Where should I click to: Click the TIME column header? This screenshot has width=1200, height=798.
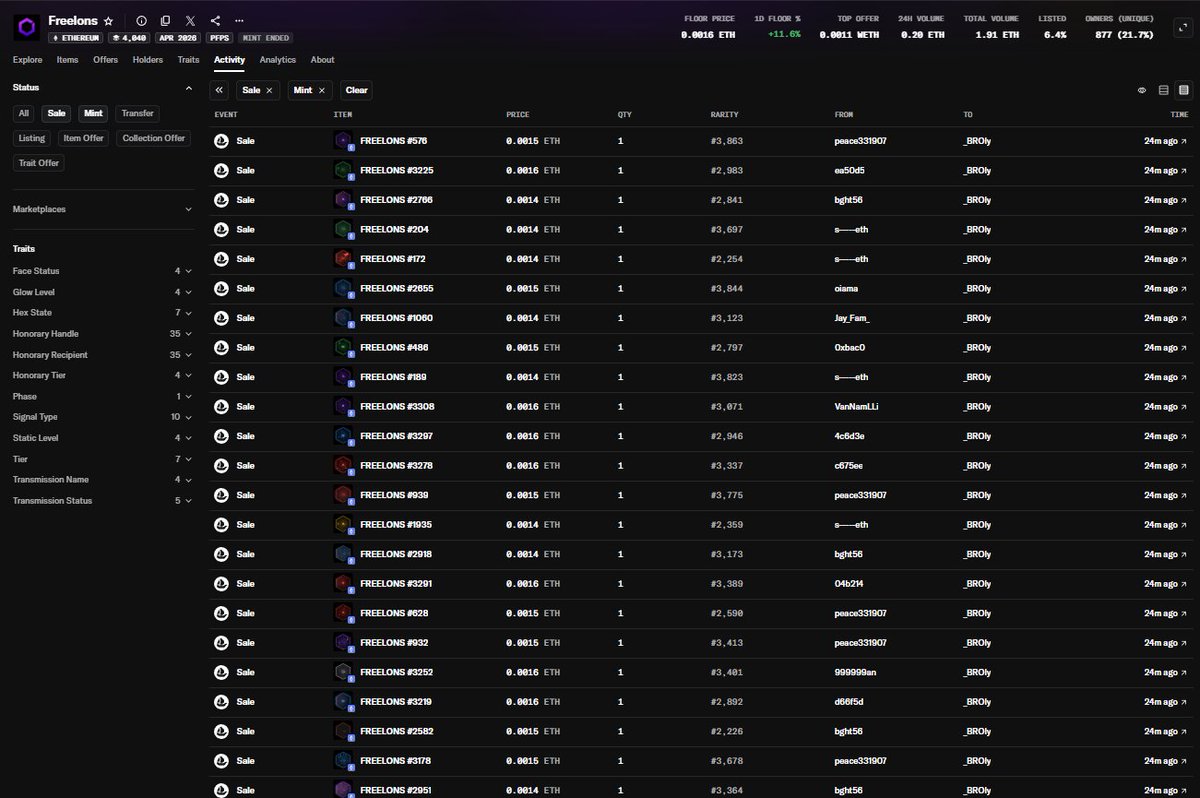[x=1180, y=115]
